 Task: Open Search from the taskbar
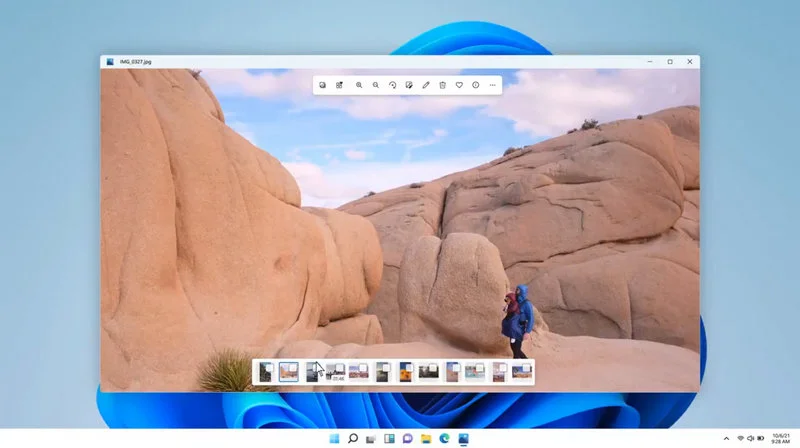pos(353,439)
